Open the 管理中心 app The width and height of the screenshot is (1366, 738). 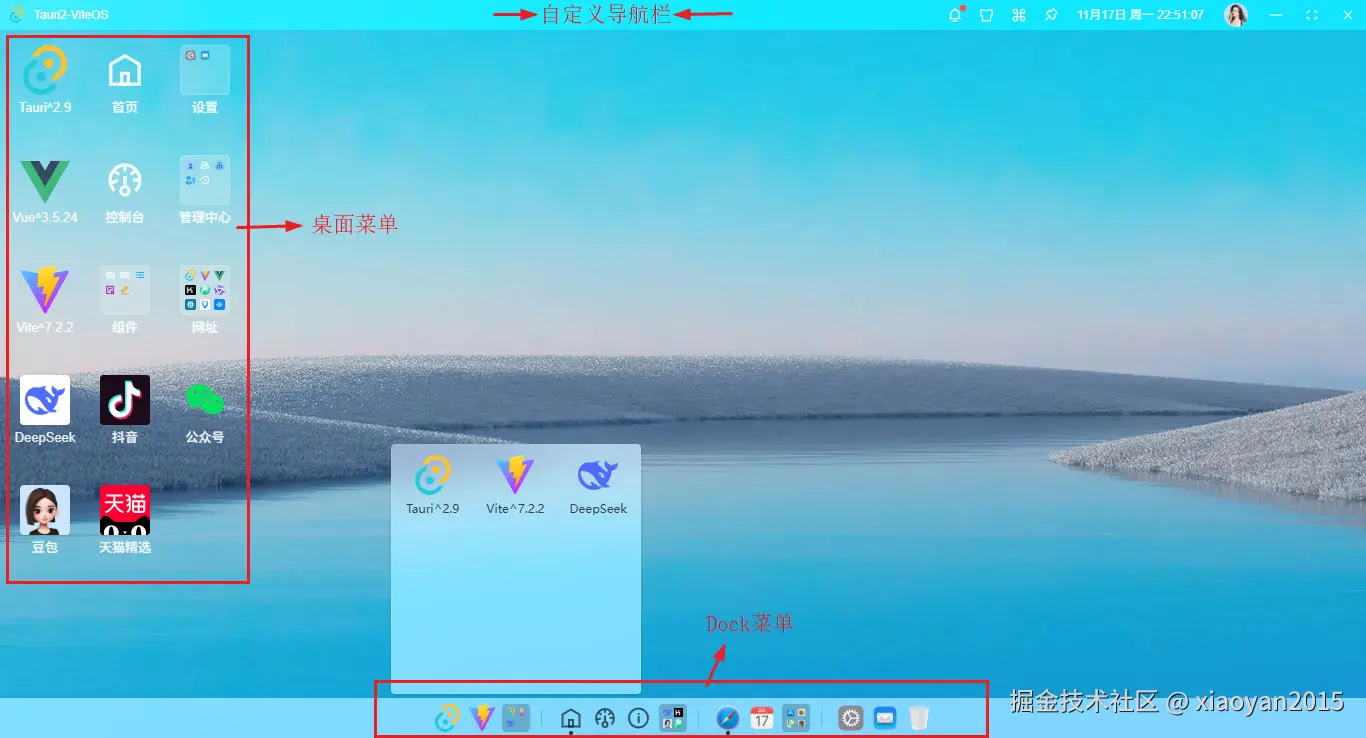pos(204,181)
